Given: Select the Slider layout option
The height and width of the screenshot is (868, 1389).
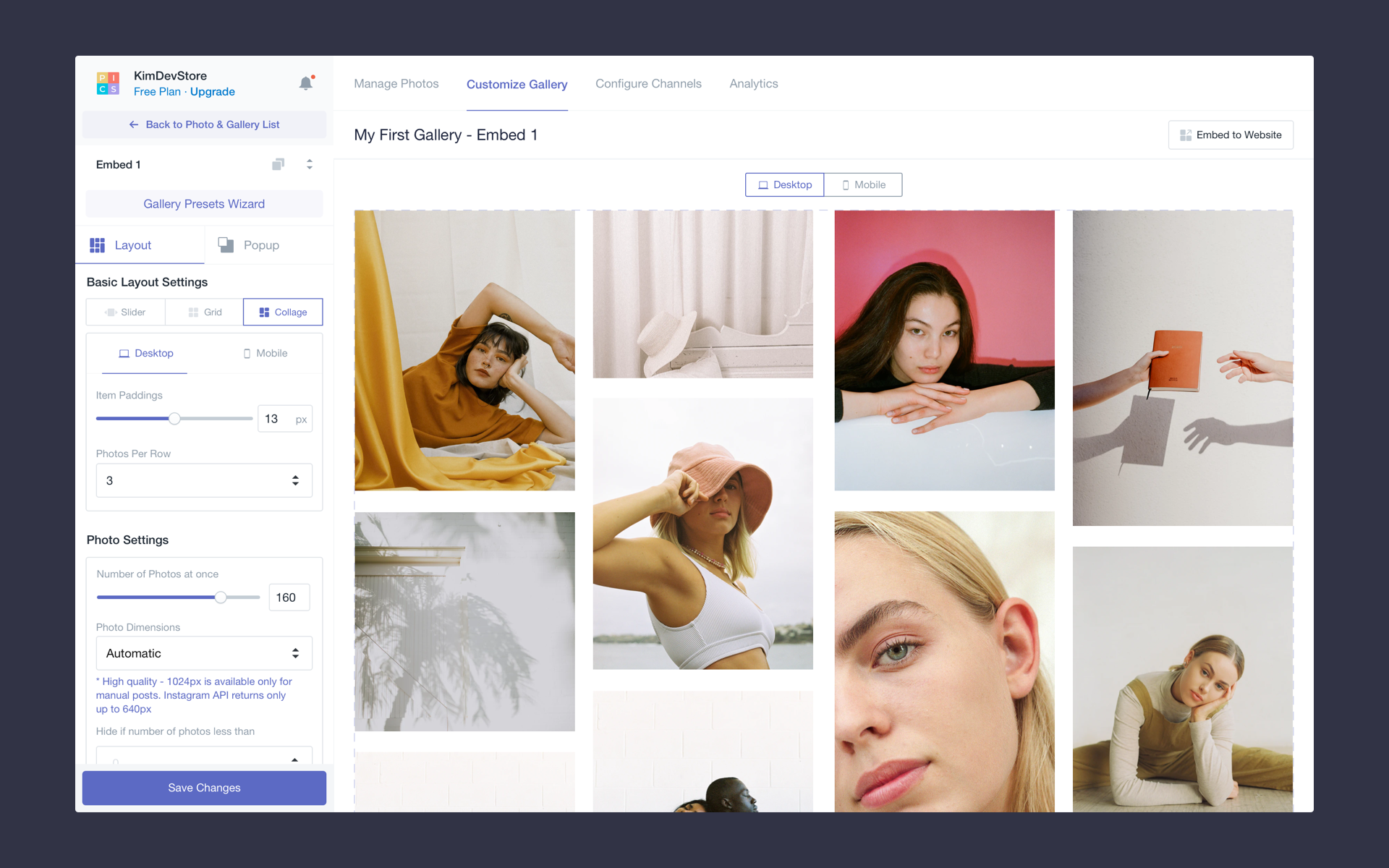Looking at the screenshot, I should point(126,312).
